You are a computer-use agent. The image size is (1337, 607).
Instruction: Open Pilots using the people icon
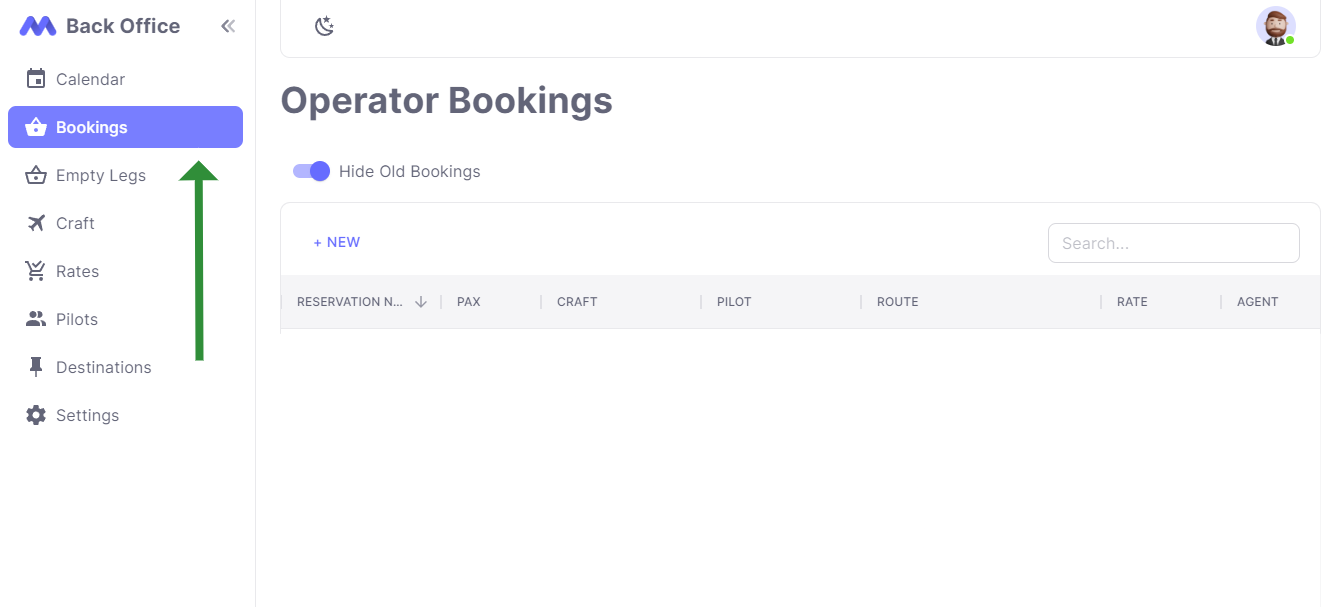(36, 319)
